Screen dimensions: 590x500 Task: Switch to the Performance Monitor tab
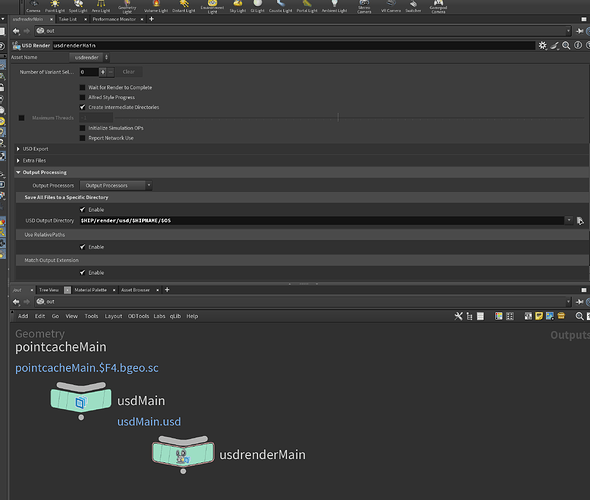114,19
